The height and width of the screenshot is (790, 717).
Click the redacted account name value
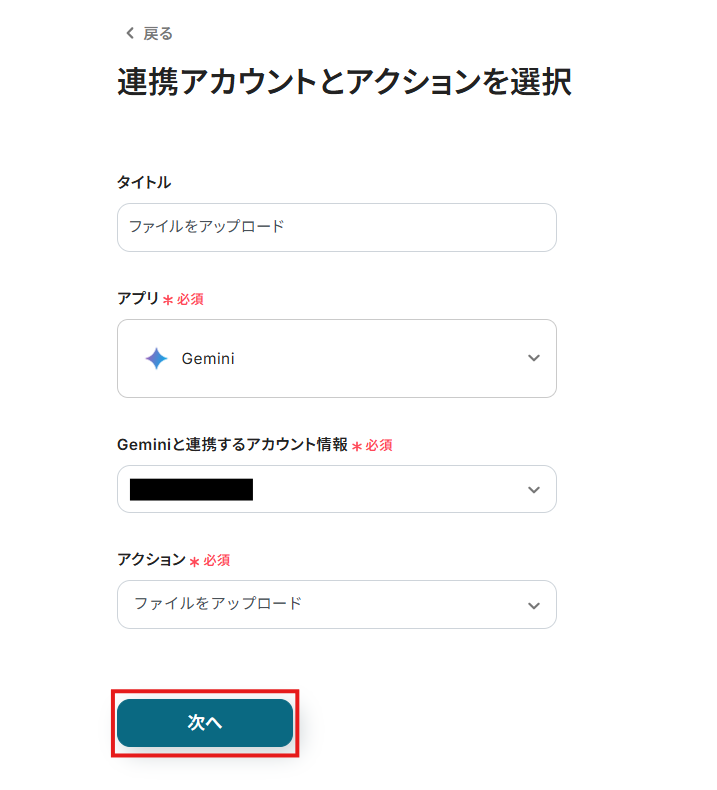tap(191, 489)
